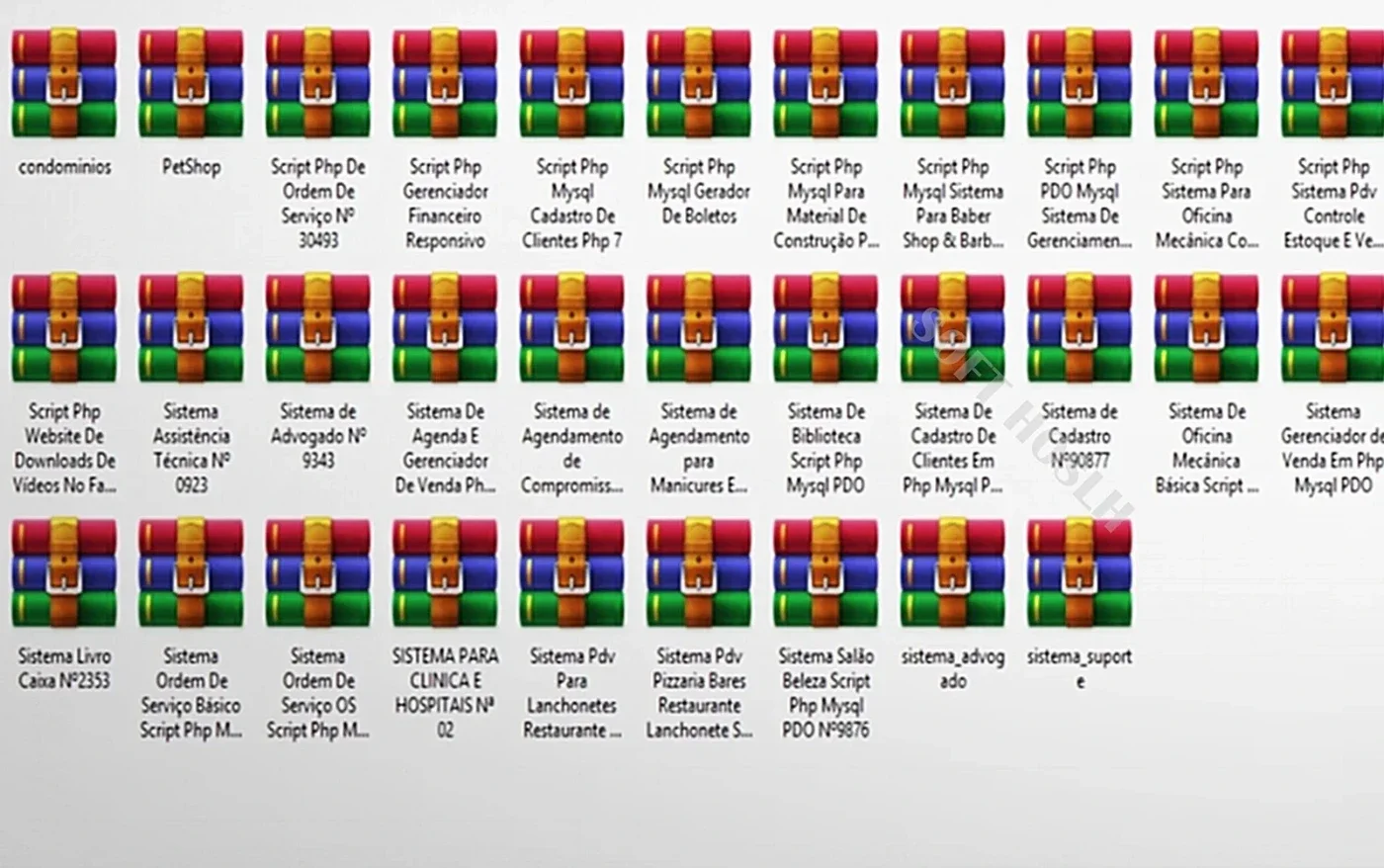Click the 'sistema_suporte' file name label
Viewport: 1384px width, 868px height.
1080,668
